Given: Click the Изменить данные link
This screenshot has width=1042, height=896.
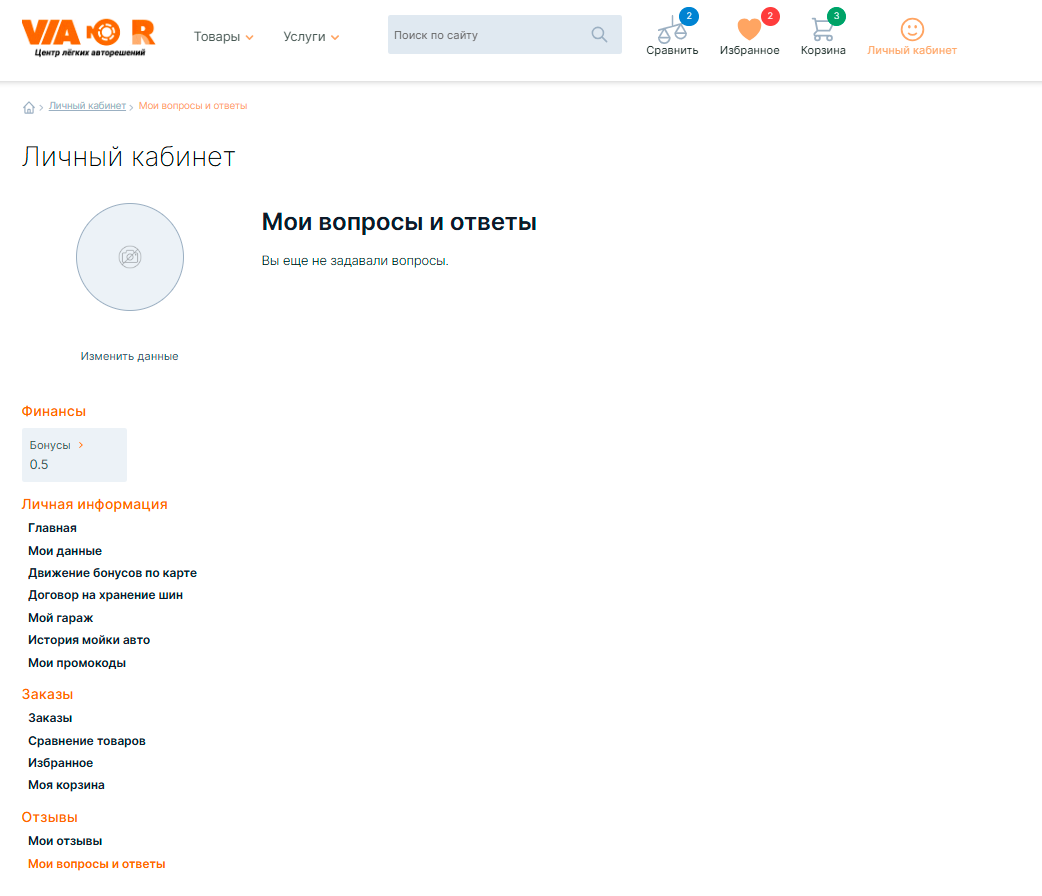Looking at the screenshot, I should (130, 356).
